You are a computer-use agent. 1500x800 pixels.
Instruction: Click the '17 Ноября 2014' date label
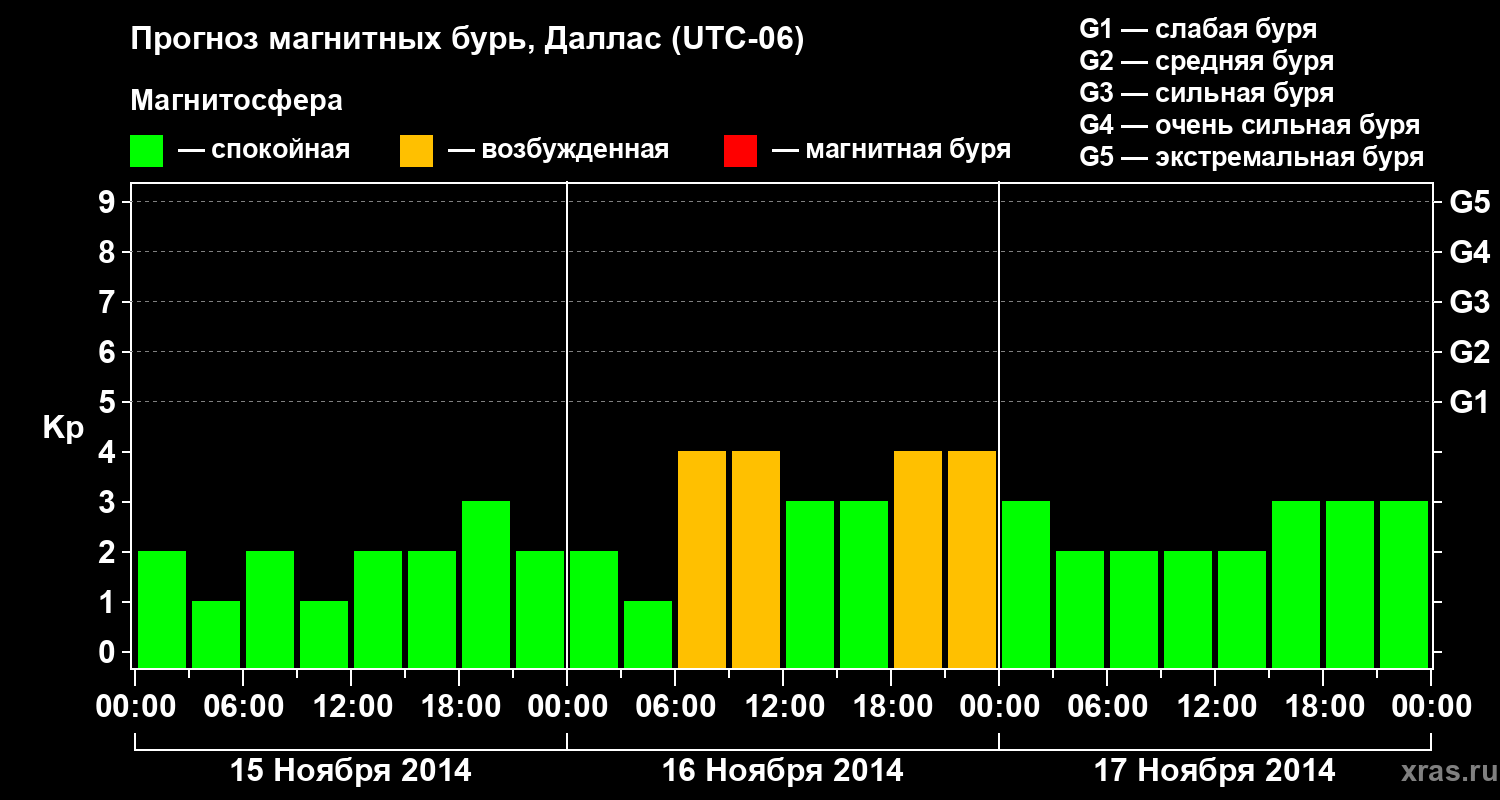tap(1215, 771)
